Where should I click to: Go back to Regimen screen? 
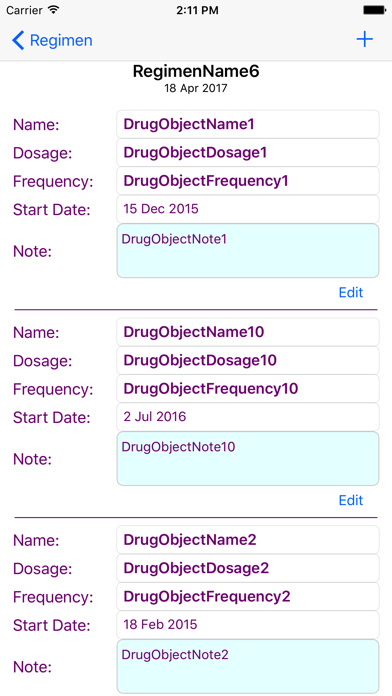[52, 40]
